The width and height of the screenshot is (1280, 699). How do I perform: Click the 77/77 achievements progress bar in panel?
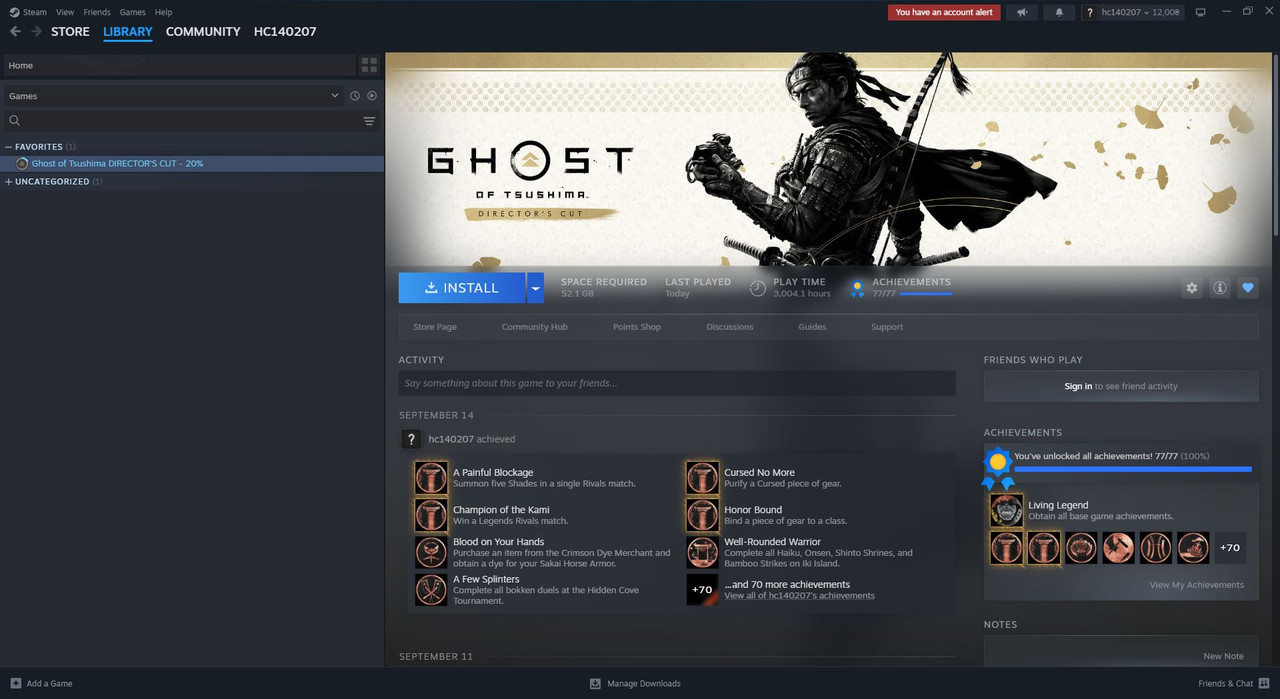coord(1133,468)
